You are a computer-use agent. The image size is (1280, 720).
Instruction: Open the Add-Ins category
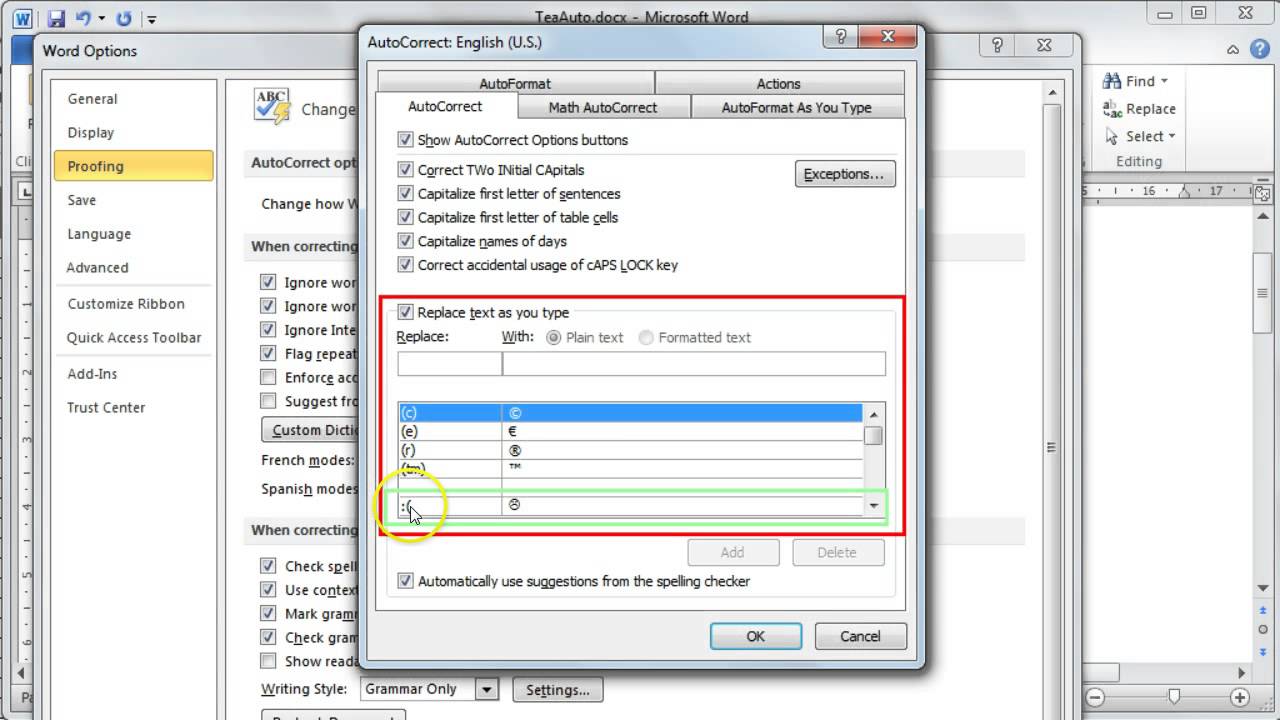click(134, 374)
